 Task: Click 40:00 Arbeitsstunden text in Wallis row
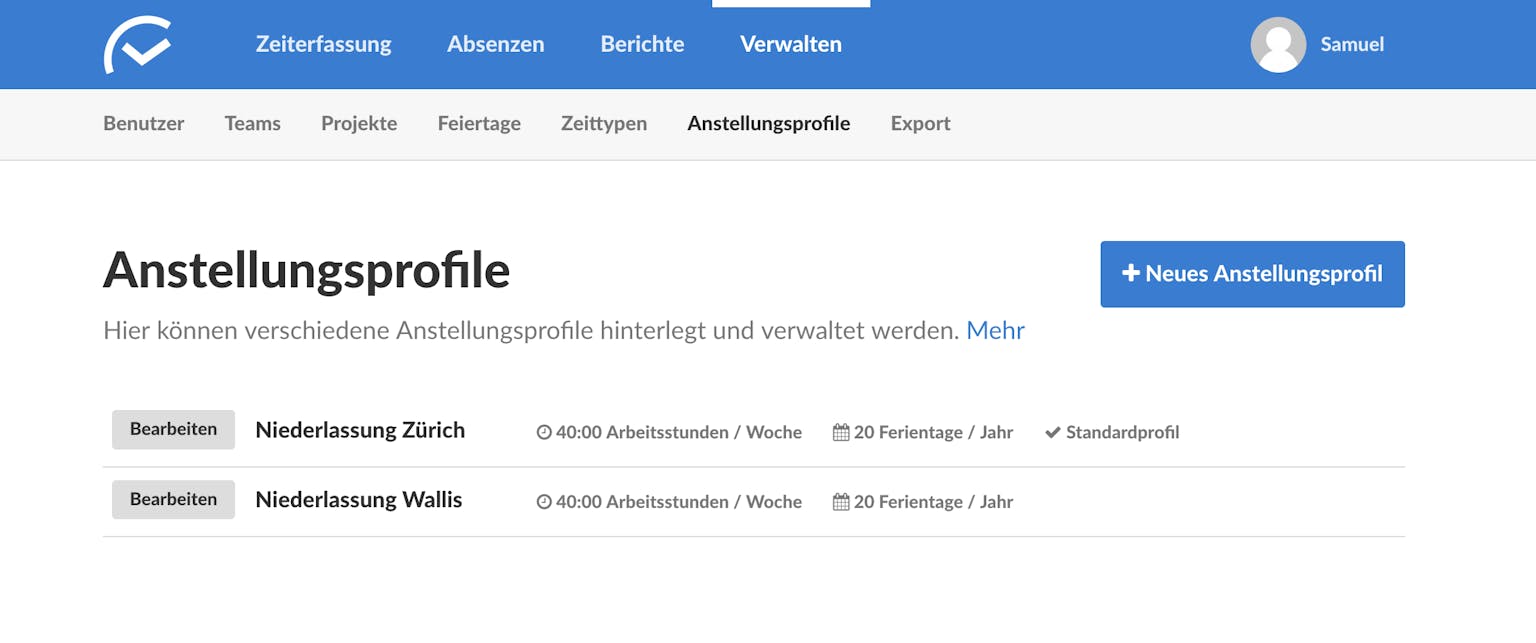point(679,502)
